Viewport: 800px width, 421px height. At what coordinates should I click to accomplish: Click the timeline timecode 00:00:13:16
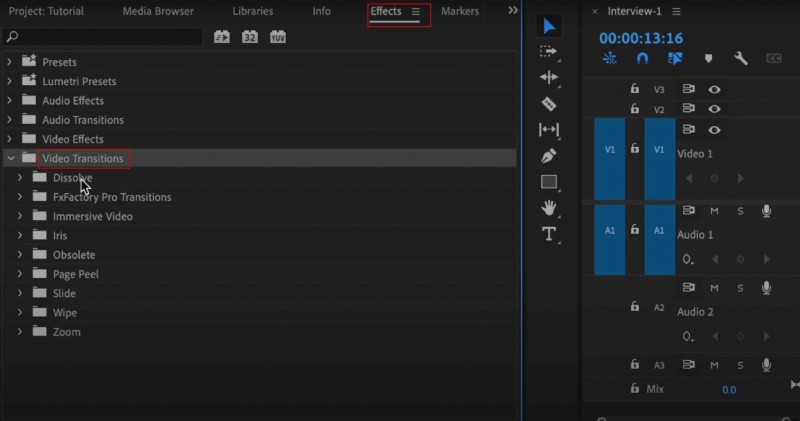(x=641, y=38)
